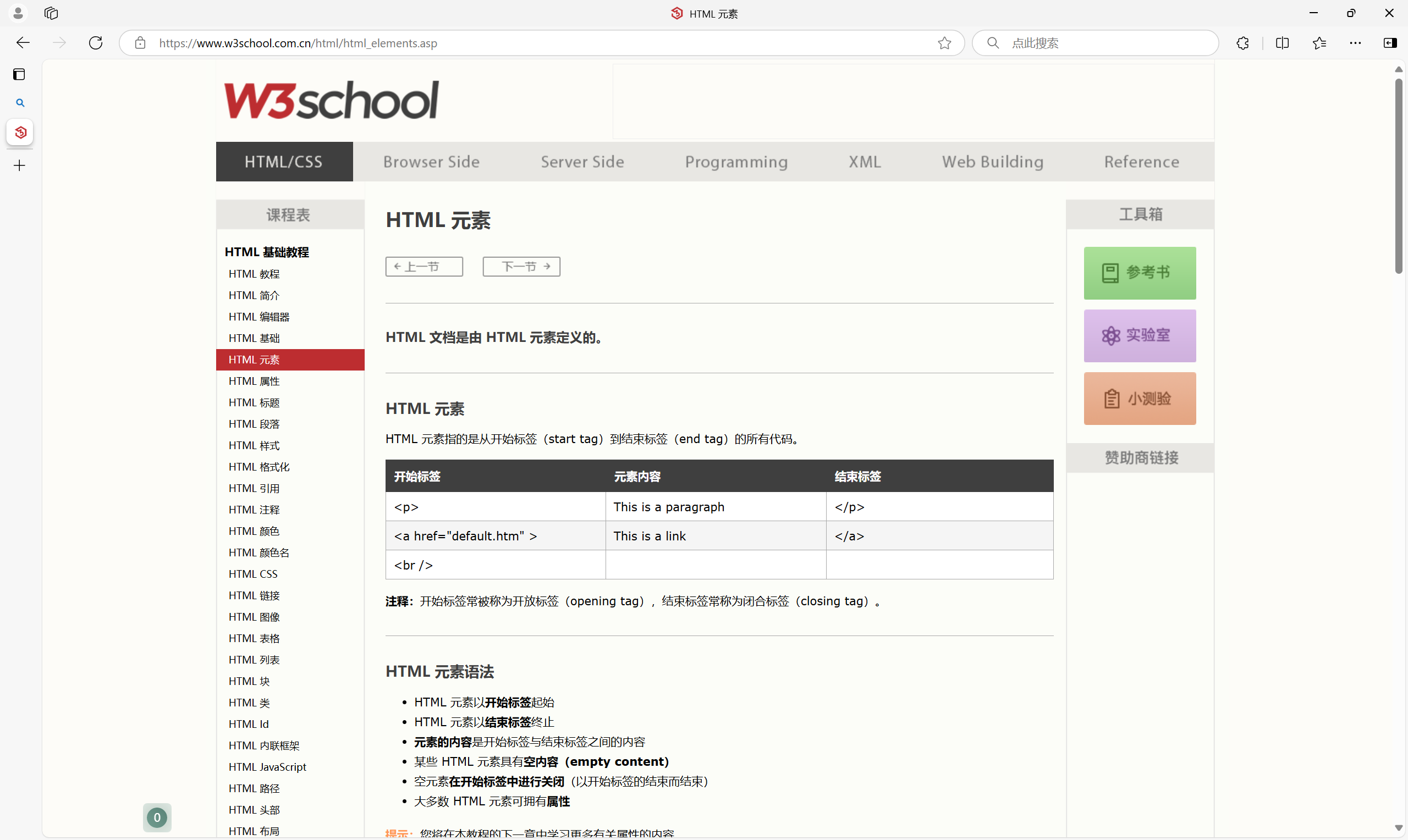1408x840 pixels.
Task: Click the sidebar search icon
Action: pos(20,103)
